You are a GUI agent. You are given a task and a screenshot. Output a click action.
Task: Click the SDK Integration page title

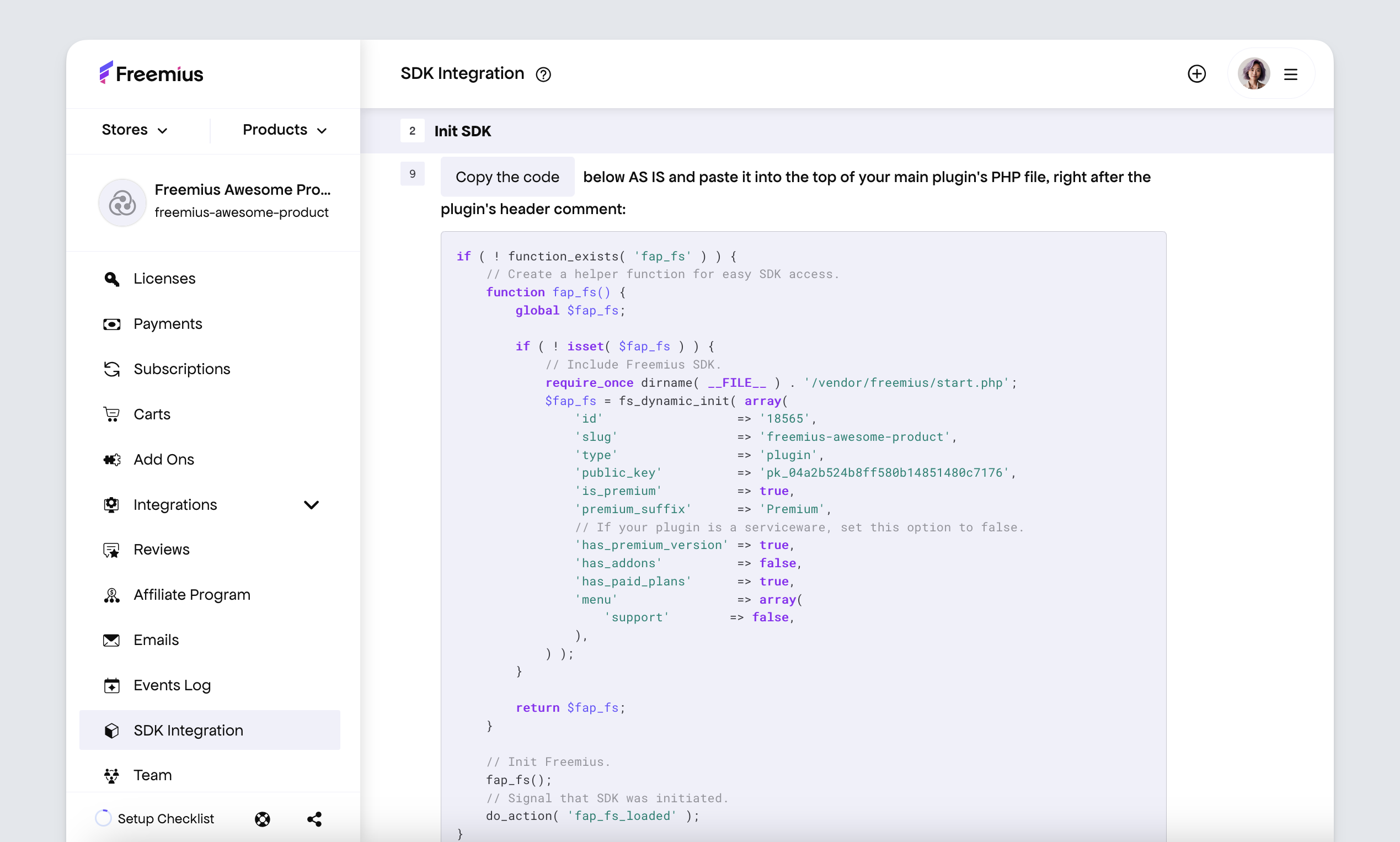tap(462, 73)
